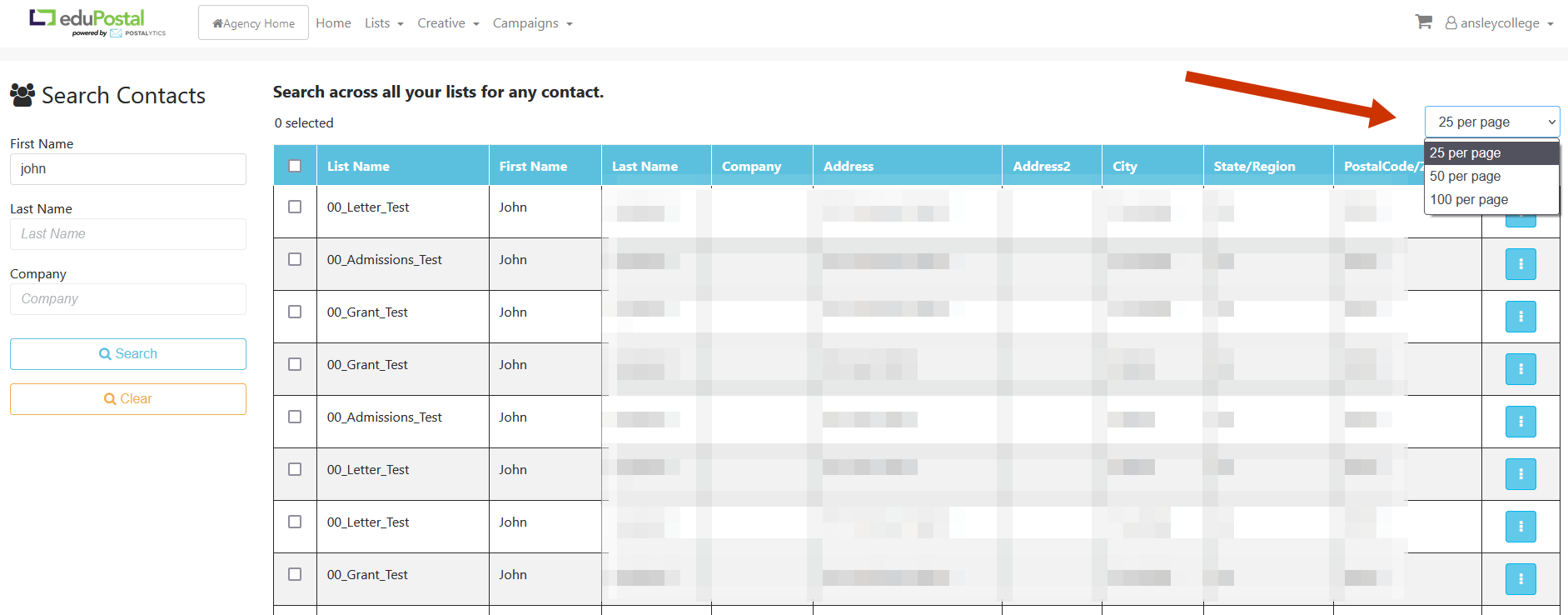Click 00_Admissions_Test in the second row
1568x615 pixels.
(x=384, y=259)
